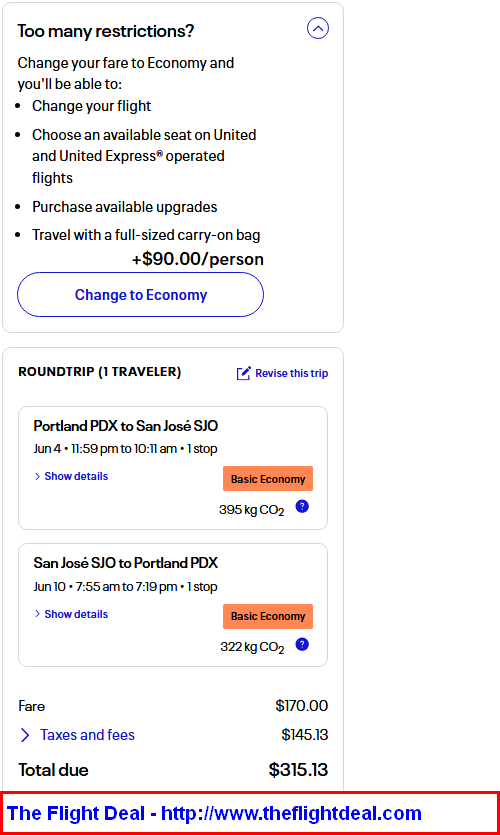Click the Too many restrictions heading
Screen dimensions: 500x835
pyautogui.click(x=105, y=31)
